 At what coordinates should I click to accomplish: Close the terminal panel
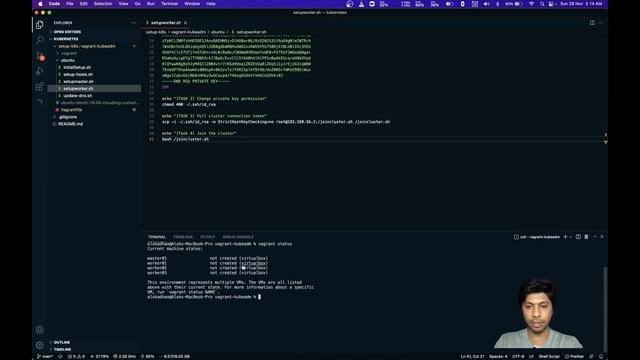tap(602, 237)
